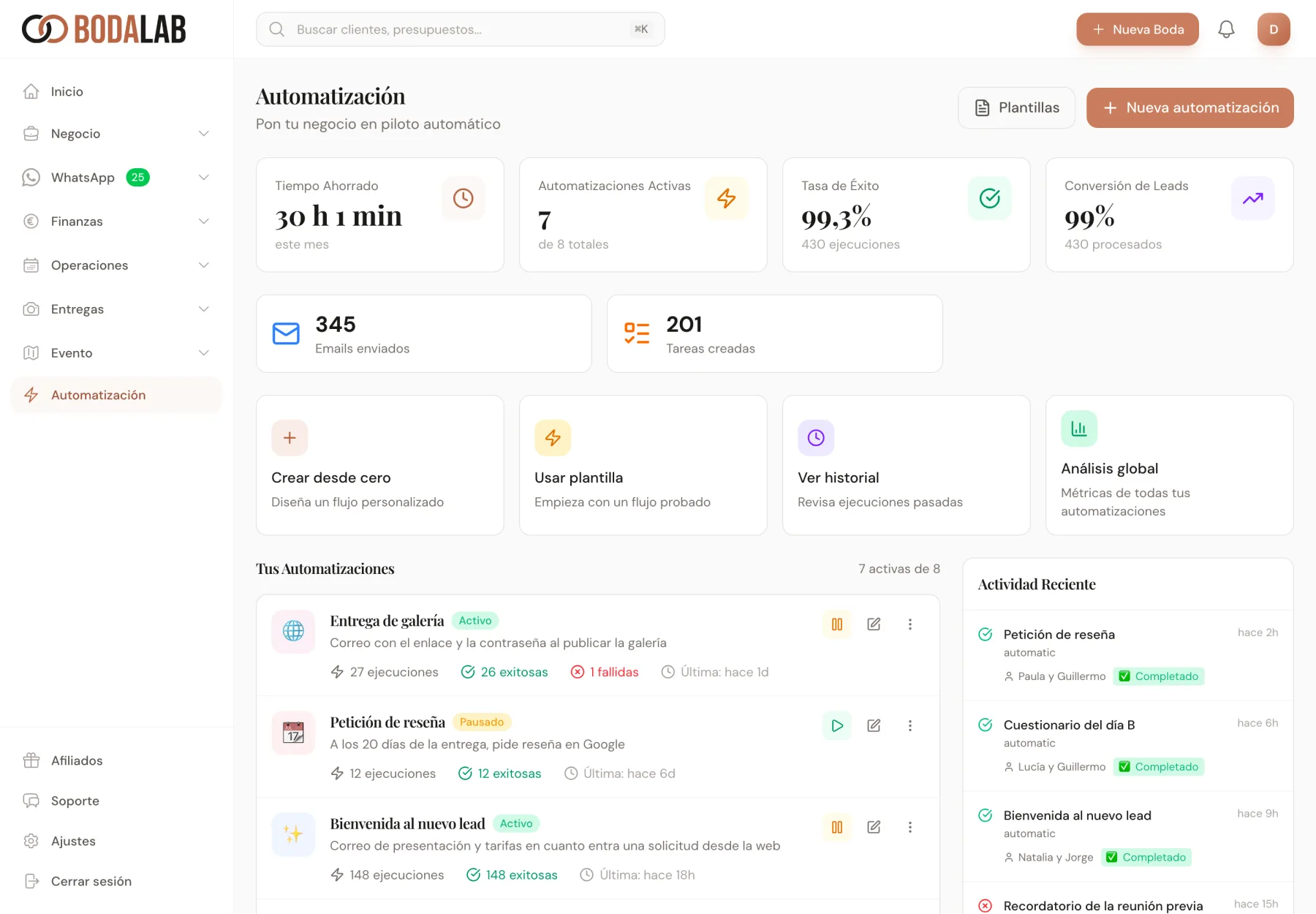Click the Conversión de Leads trend icon
The image size is (1316, 914).
pyautogui.click(x=1253, y=198)
